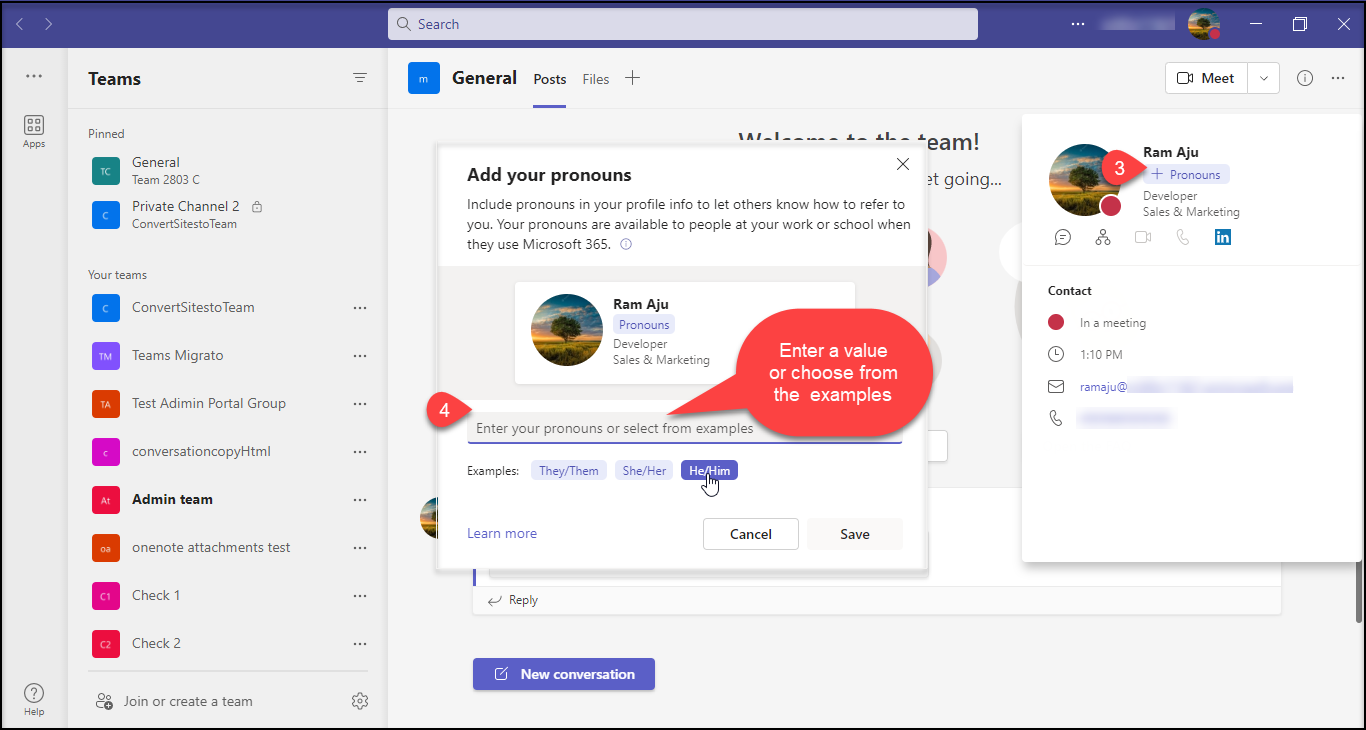This screenshot has height=730, width=1366.
Task: Start chat from profile card chat icon
Action: point(1063,237)
